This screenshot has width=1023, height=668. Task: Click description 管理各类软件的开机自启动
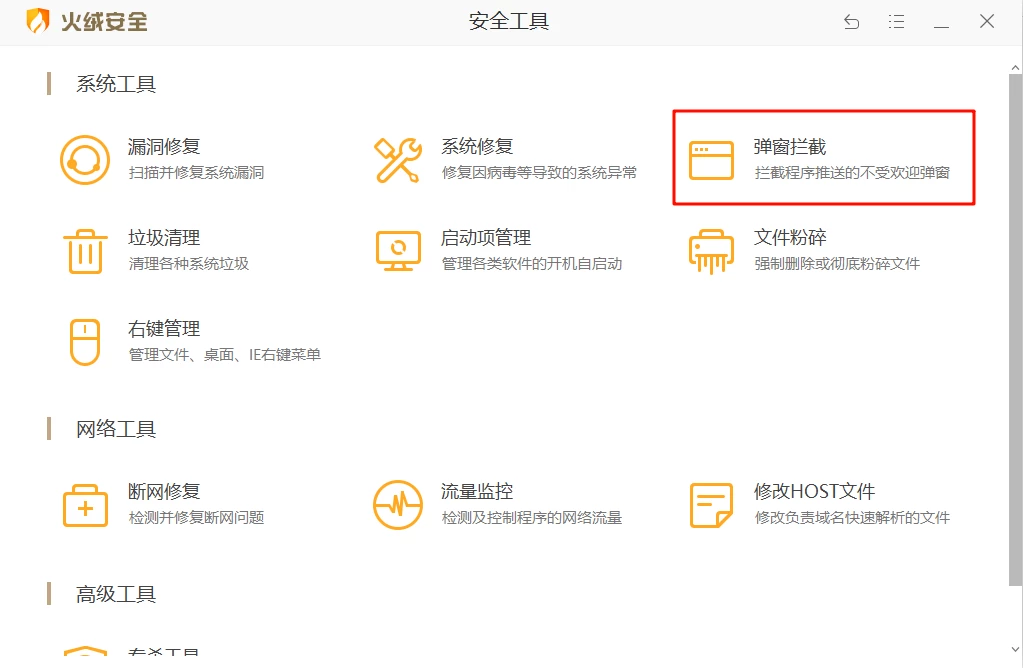coord(532,264)
